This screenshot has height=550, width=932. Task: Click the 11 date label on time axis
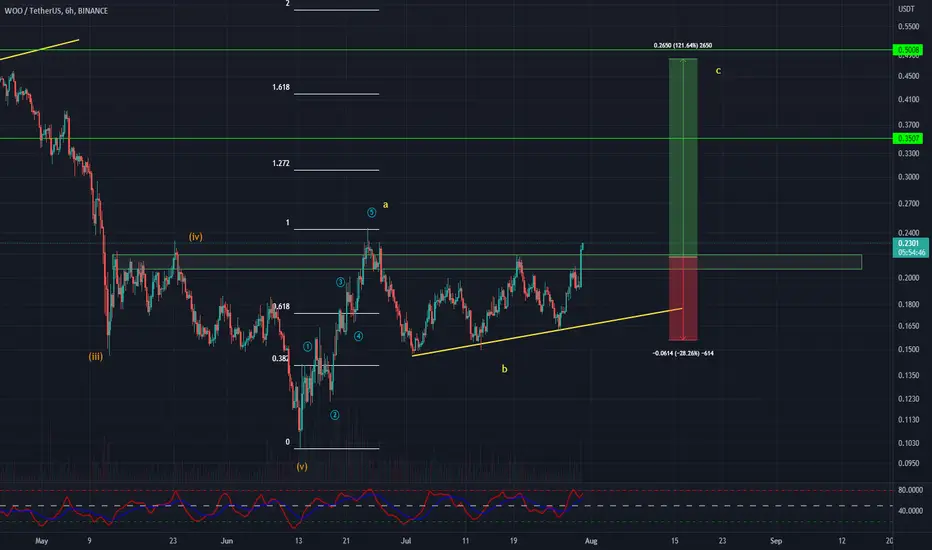click(465, 541)
